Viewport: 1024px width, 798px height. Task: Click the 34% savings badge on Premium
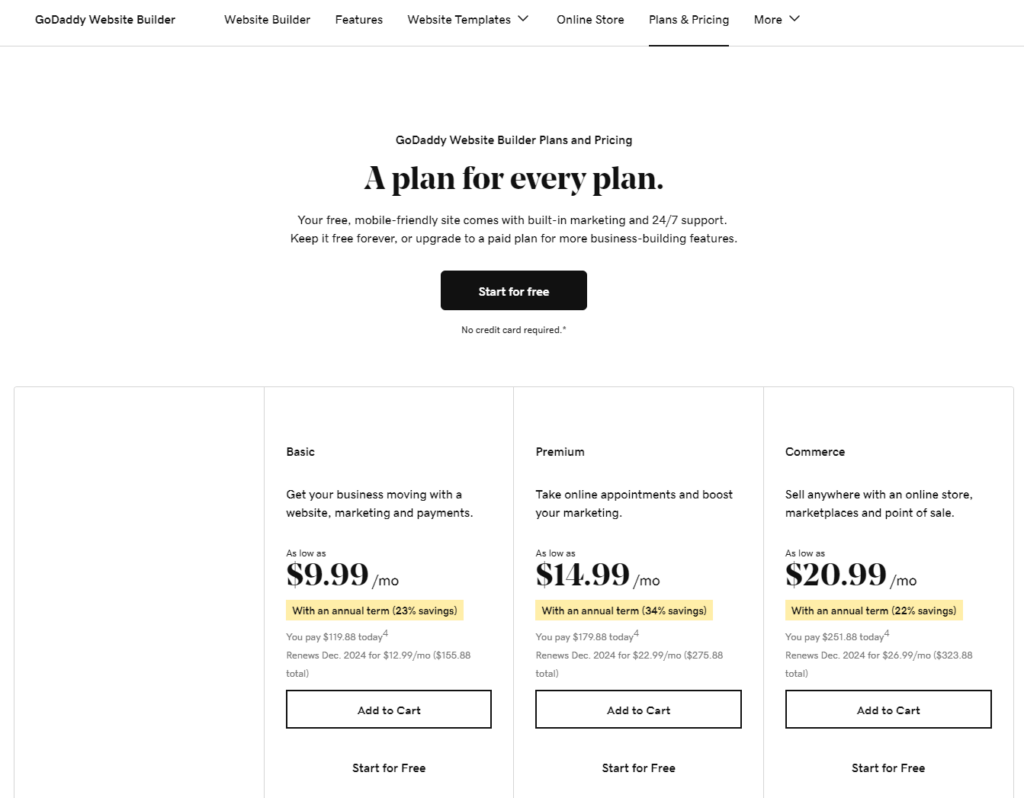623,609
